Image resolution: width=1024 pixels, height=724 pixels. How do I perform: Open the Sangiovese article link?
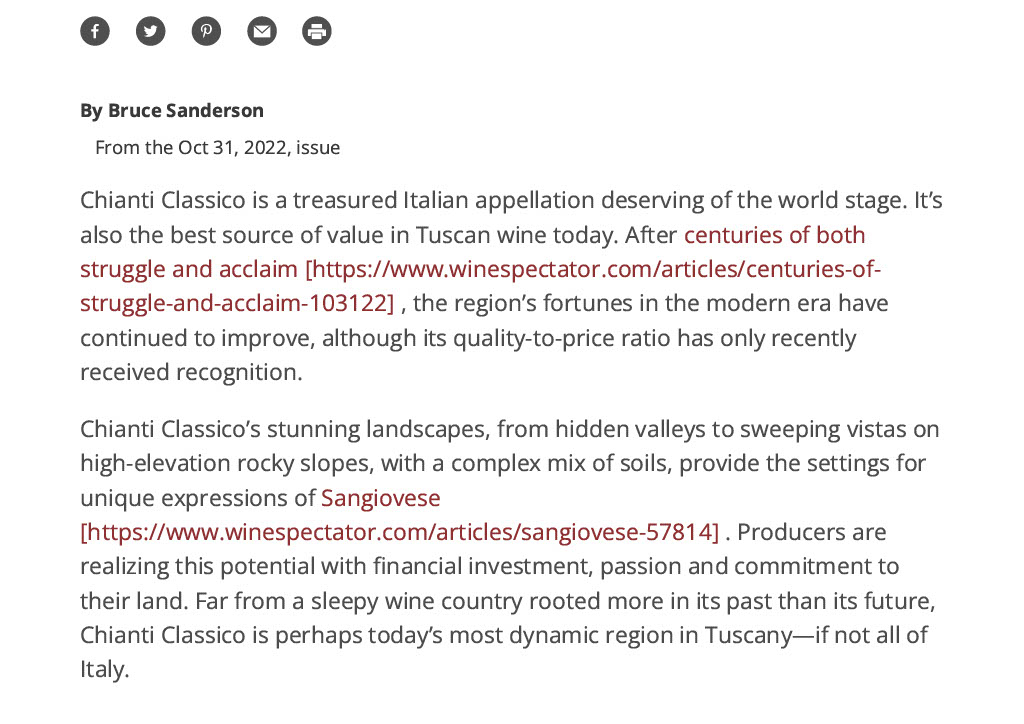coord(381,498)
